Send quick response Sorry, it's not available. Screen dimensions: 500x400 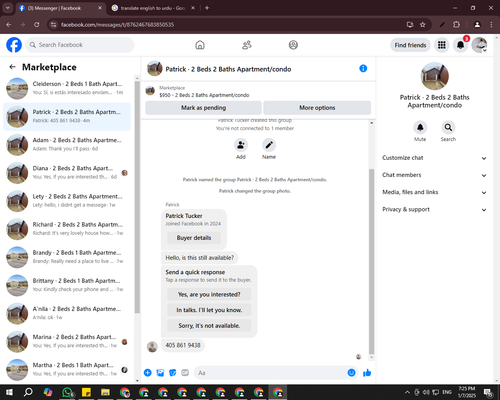coord(209,326)
